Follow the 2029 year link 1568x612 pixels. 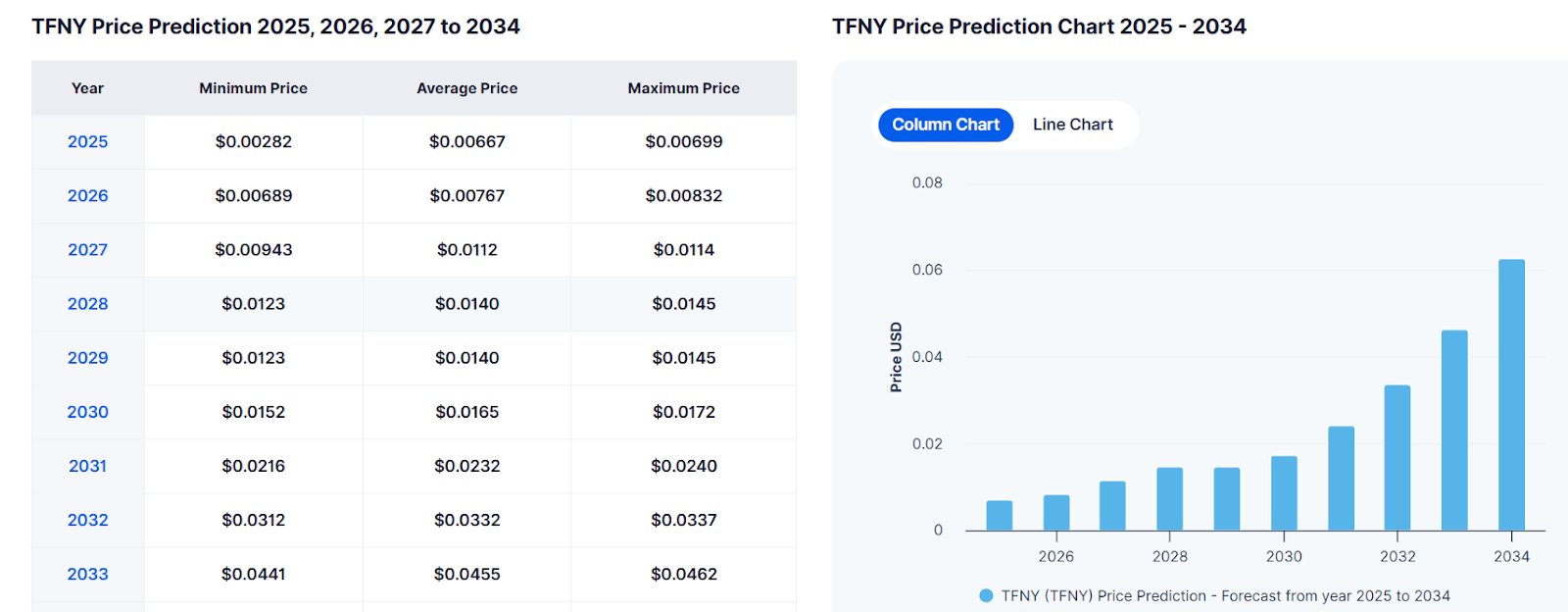(87, 358)
